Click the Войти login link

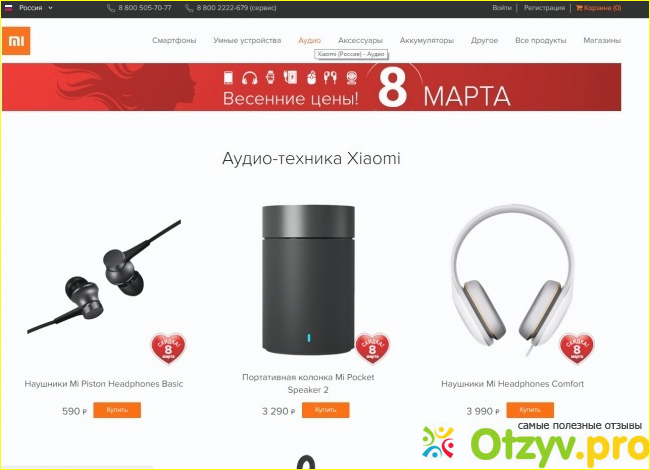(x=502, y=8)
